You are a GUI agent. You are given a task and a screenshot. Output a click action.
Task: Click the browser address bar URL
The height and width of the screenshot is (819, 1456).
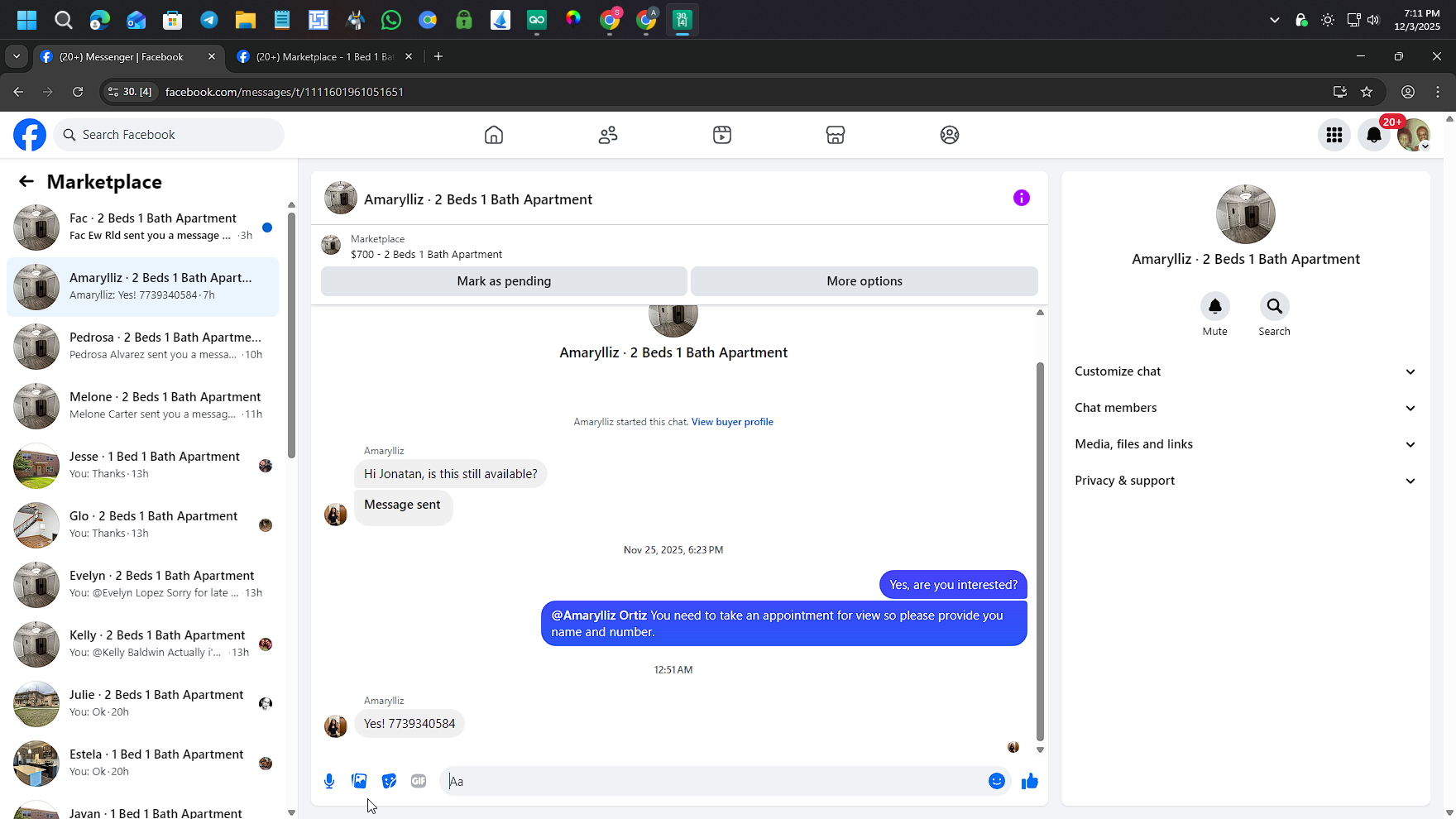(285, 92)
